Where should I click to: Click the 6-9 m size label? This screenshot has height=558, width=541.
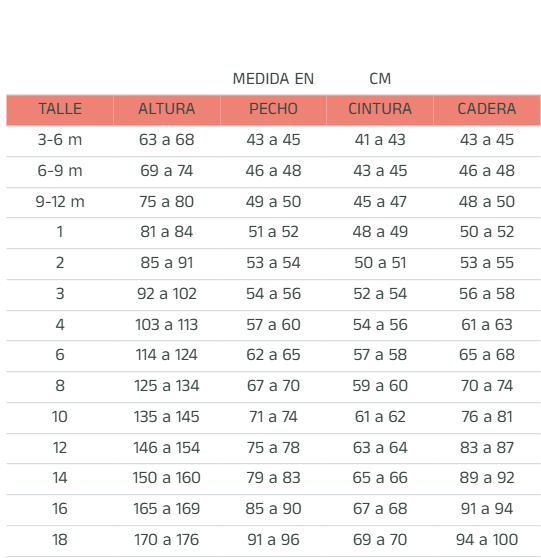pos(60,170)
